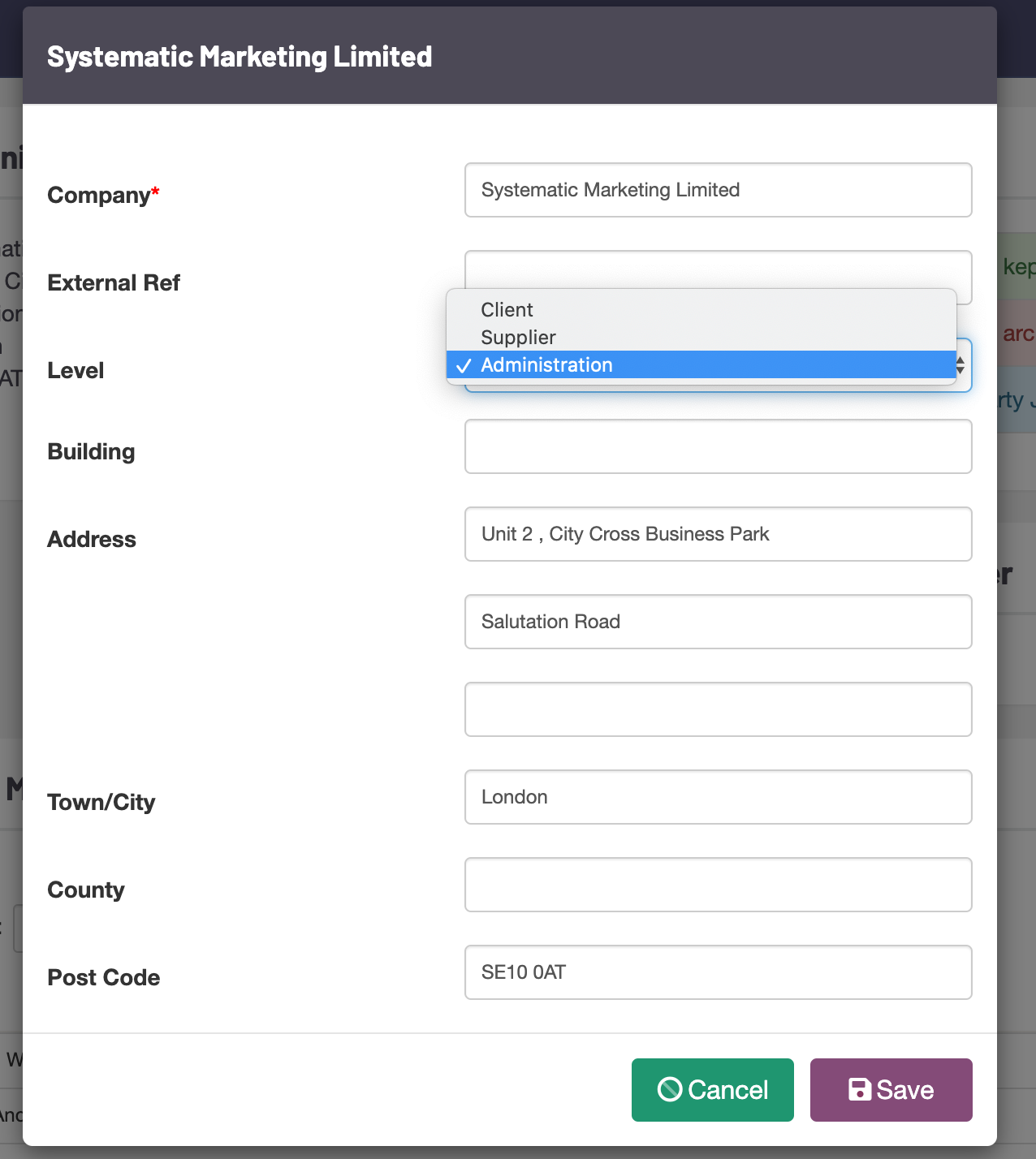Click the empty Building field

pos(718,446)
